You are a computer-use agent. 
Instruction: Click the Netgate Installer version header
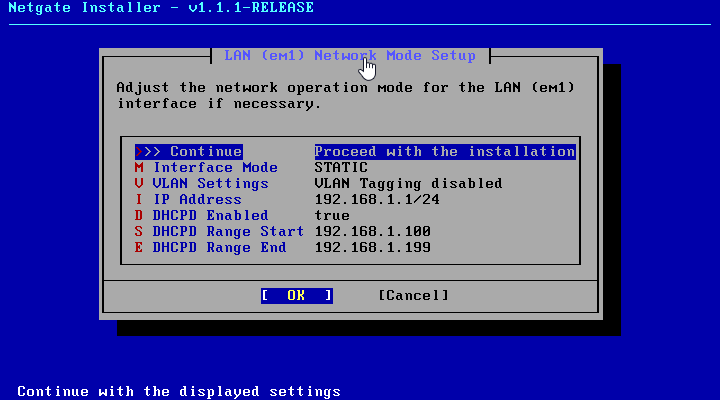pyautogui.click(x=161, y=8)
